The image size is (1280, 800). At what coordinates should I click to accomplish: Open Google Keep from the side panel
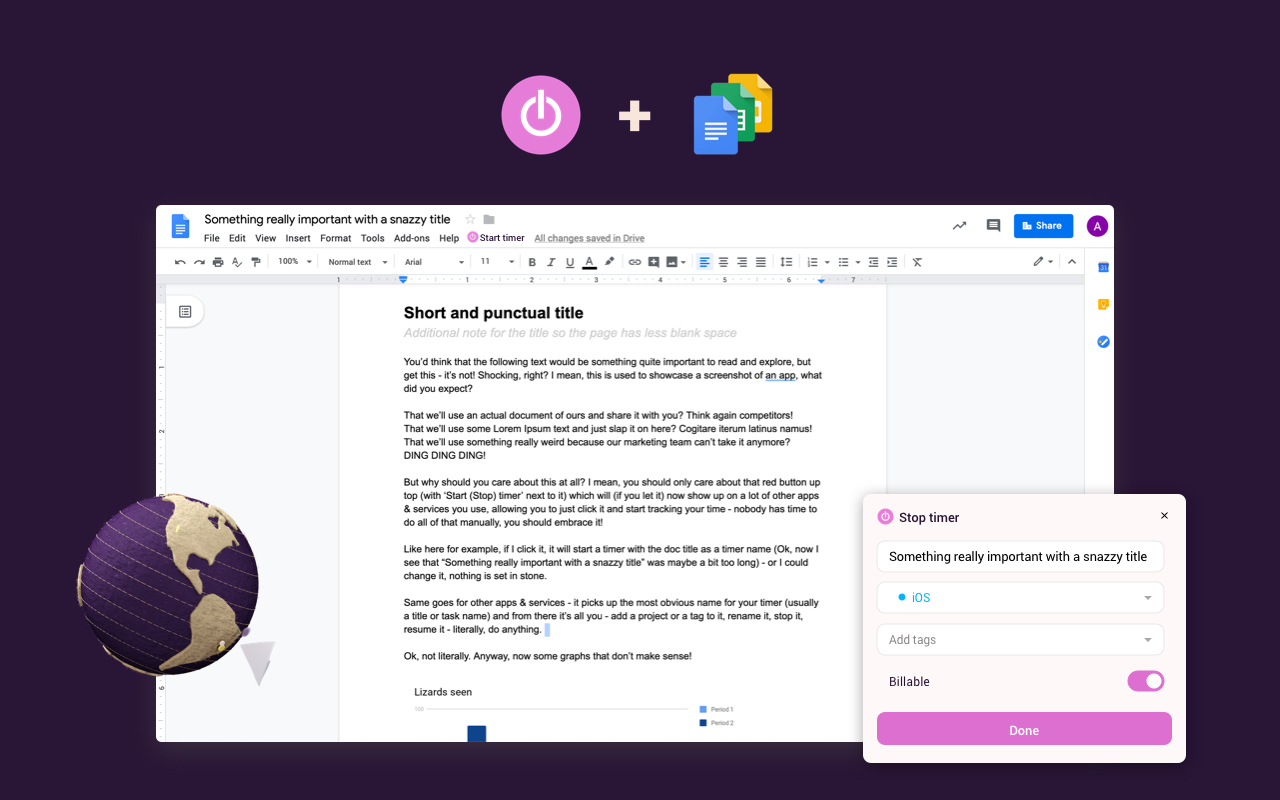click(x=1102, y=304)
